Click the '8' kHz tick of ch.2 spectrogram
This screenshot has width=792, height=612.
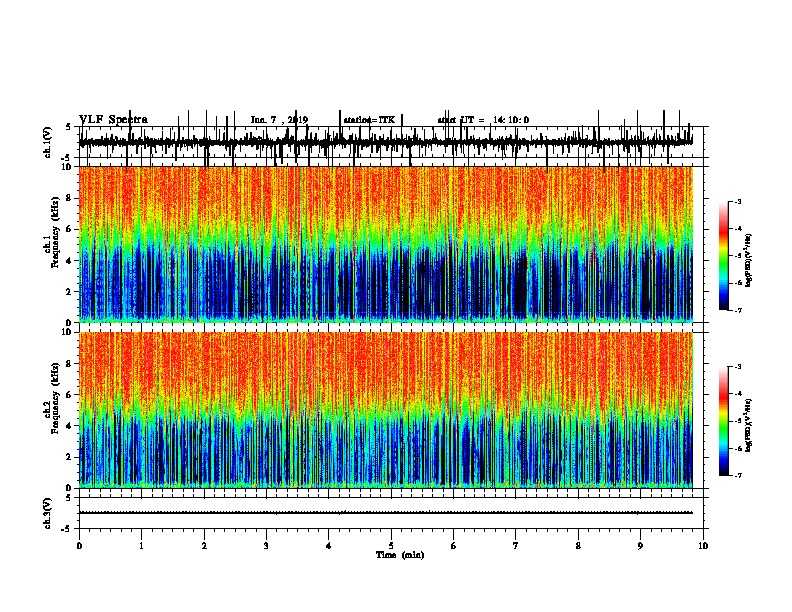coord(70,364)
